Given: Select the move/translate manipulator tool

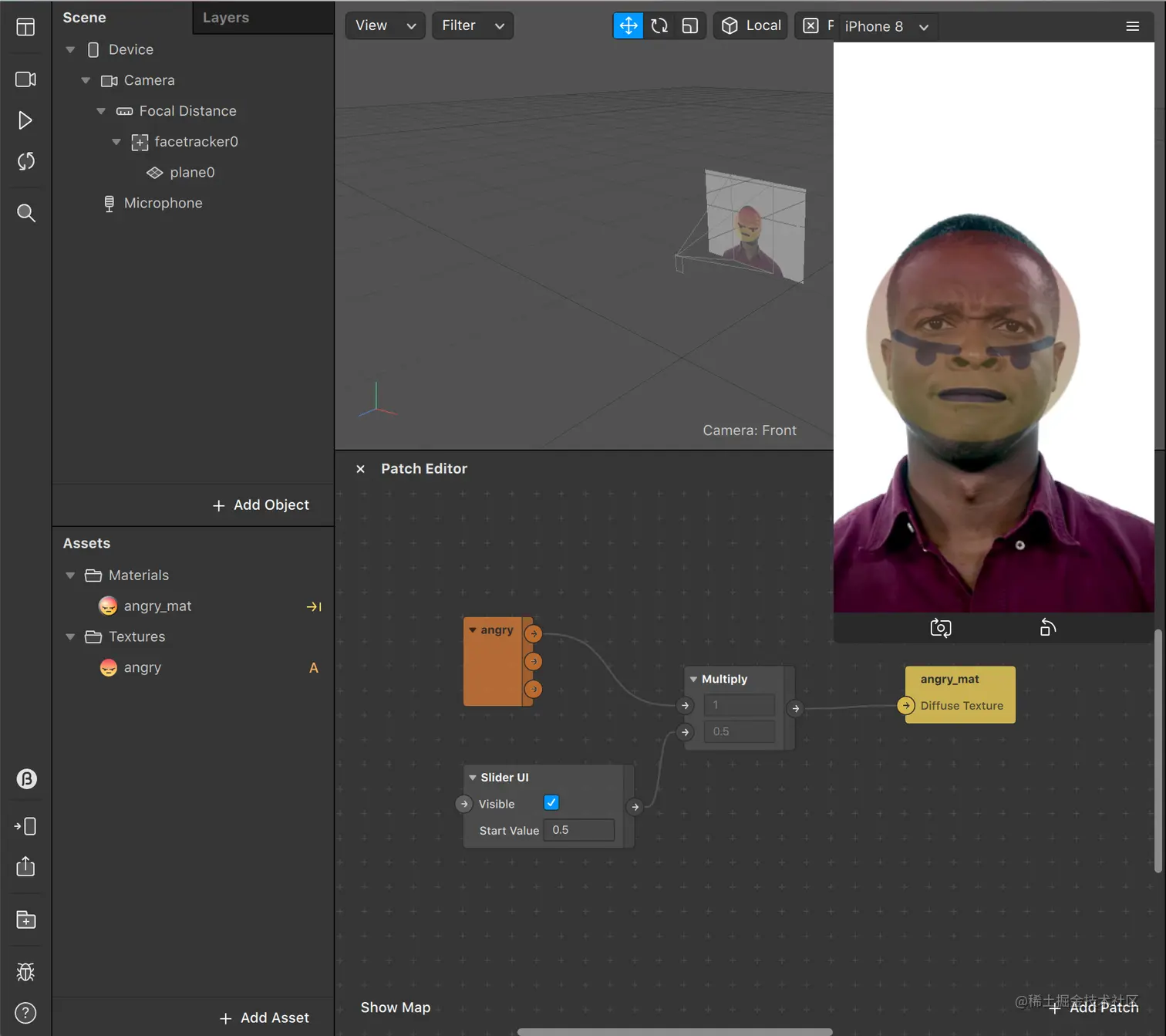Looking at the screenshot, I should click(628, 25).
